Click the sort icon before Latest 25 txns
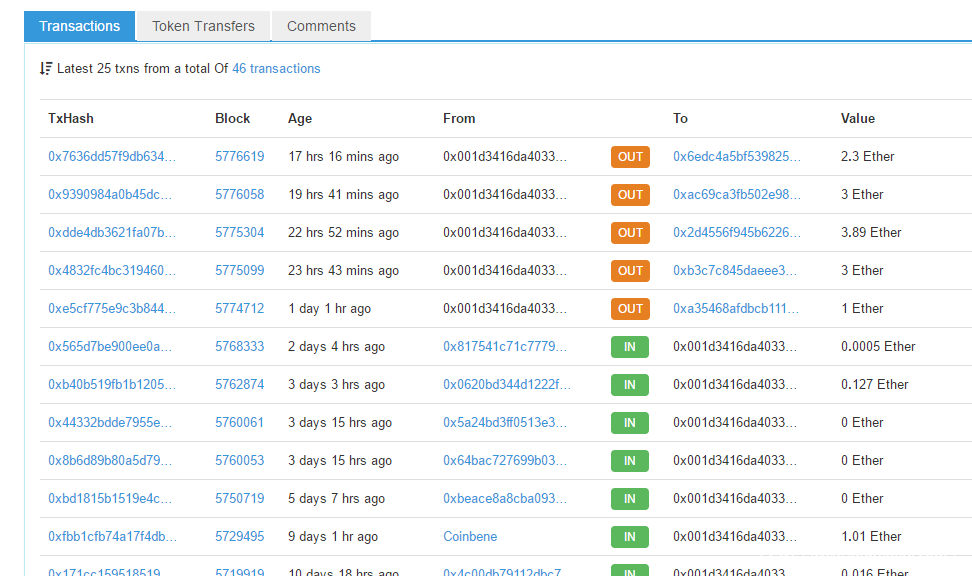Image resolution: width=972 pixels, height=576 pixels. [46, 69]
